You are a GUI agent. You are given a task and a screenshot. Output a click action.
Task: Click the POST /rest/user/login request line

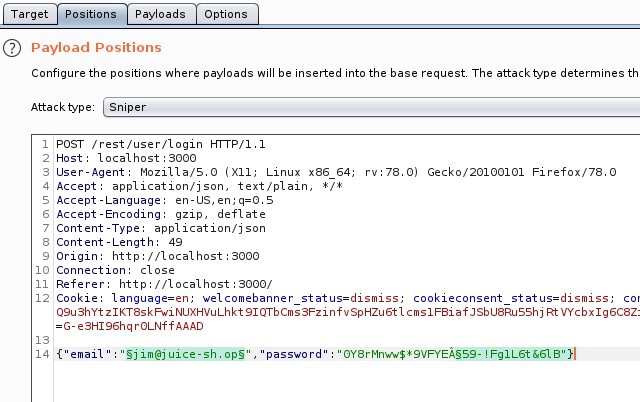161,144
